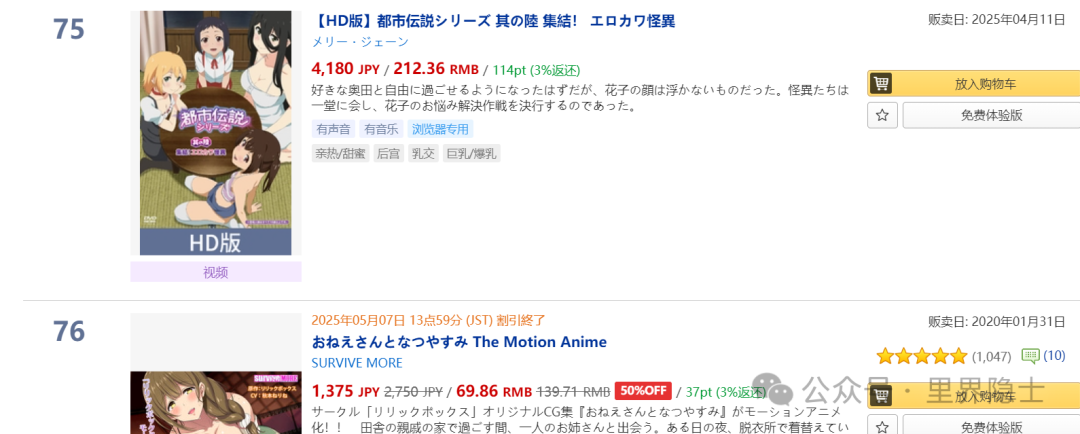Favorite item 76 with the star icon
The height and width of the screenshot is (434, 1080).
coord(882,427)
